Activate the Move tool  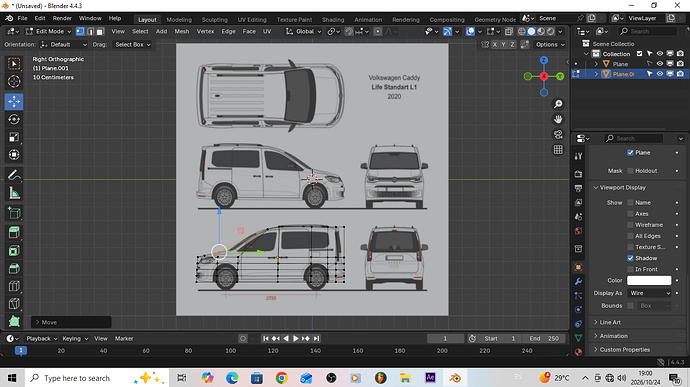click(x=14, y=101)
